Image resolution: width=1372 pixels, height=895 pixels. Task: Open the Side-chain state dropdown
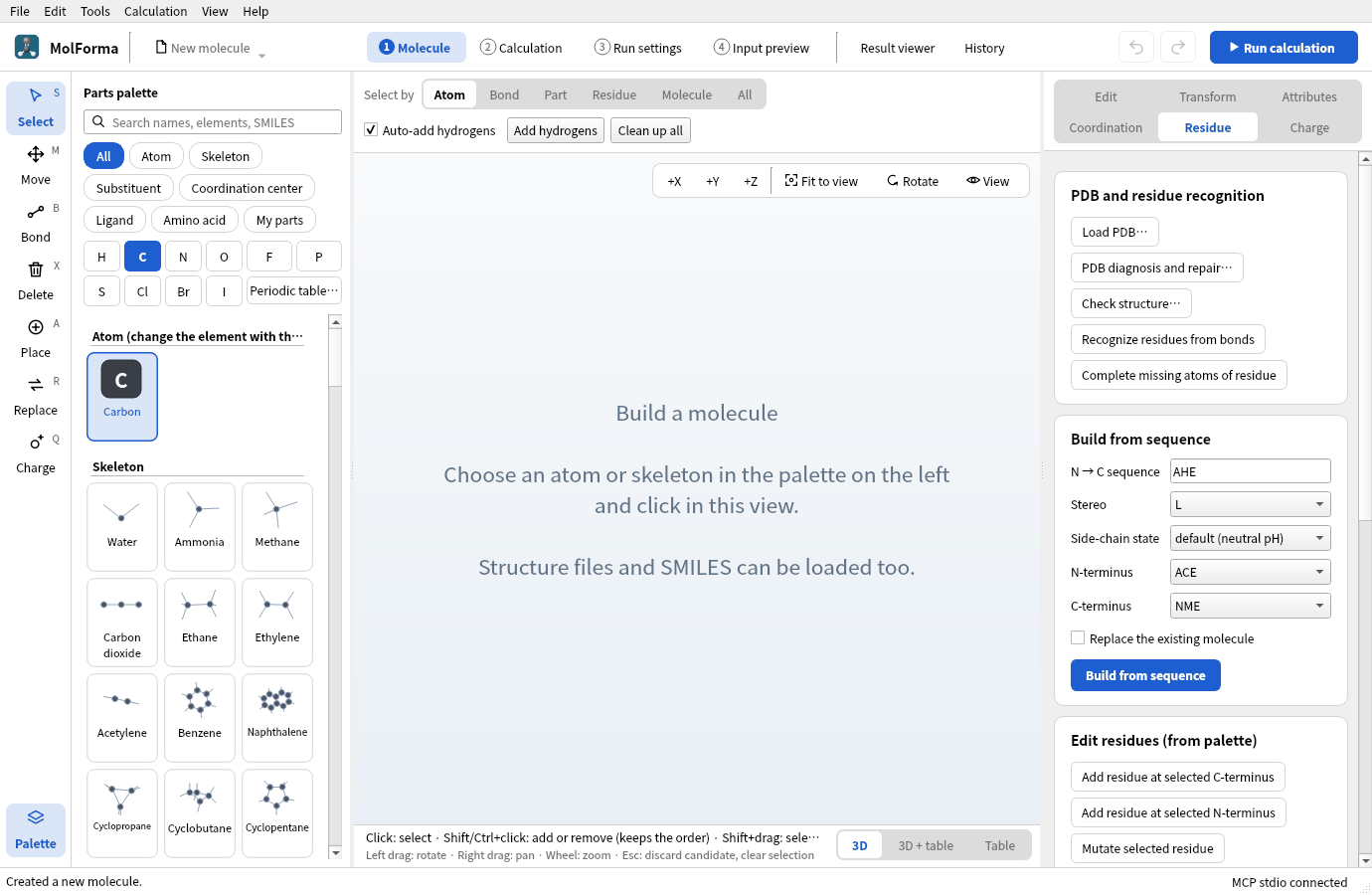[1250, 538]
